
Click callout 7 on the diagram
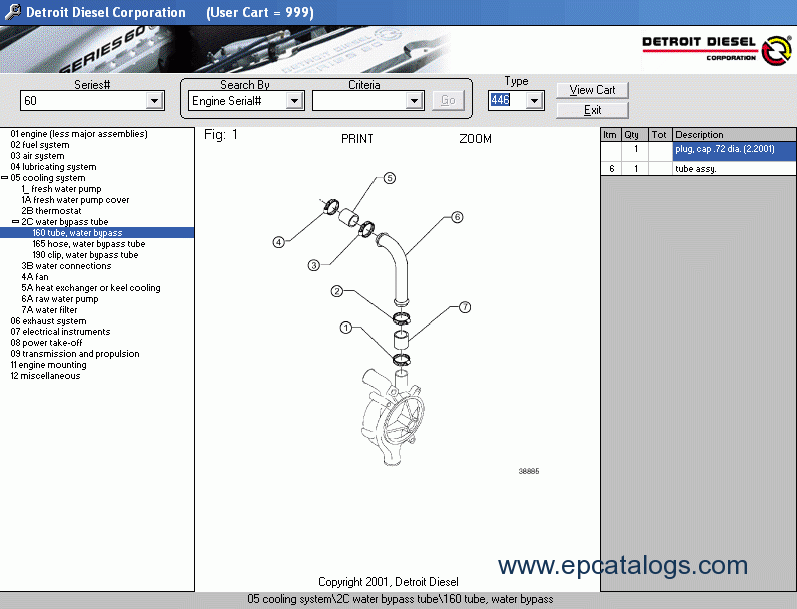point(465,307)
